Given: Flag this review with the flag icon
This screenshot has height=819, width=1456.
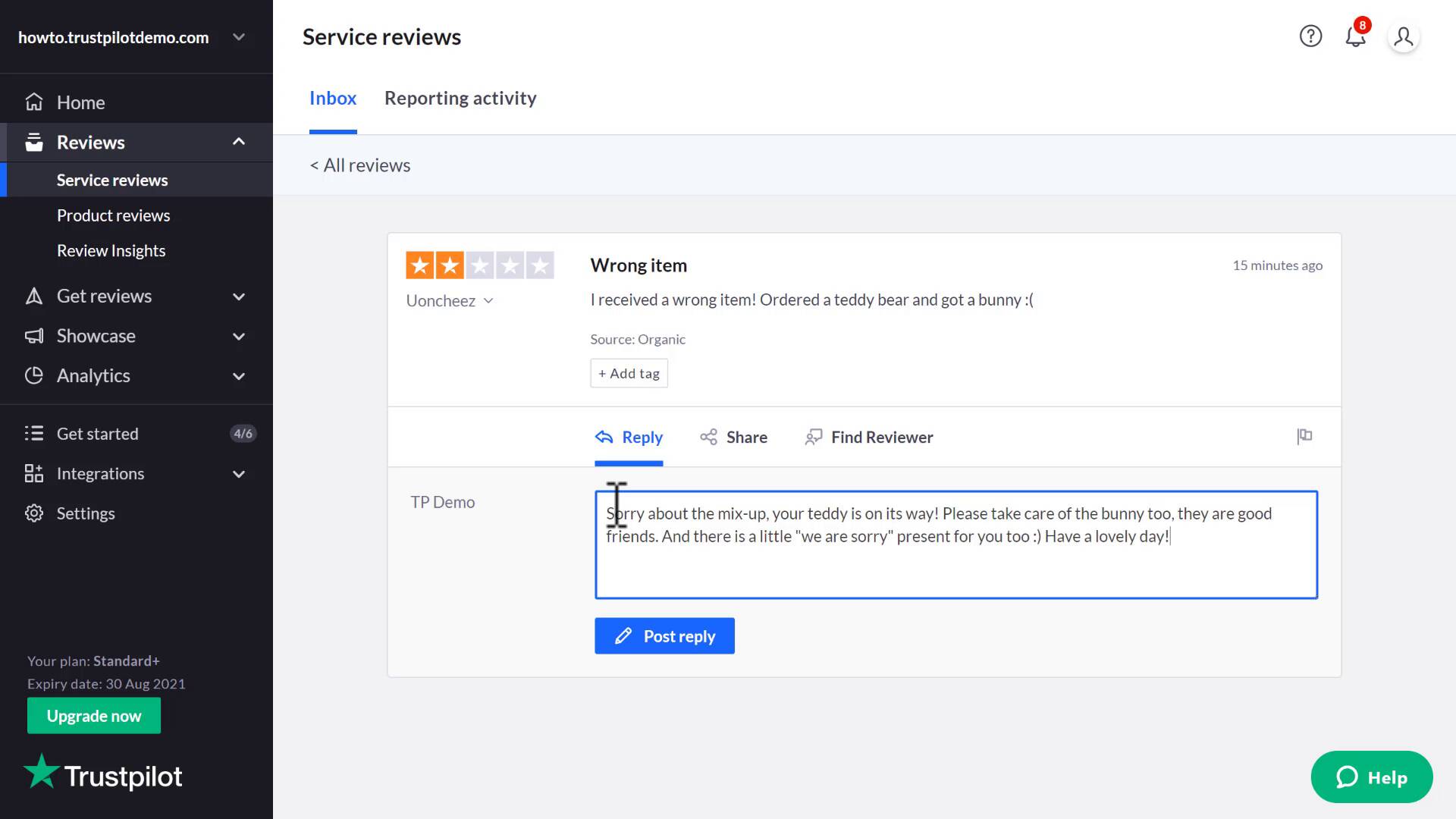Looking at the screenshot, I should (1304, 436).
